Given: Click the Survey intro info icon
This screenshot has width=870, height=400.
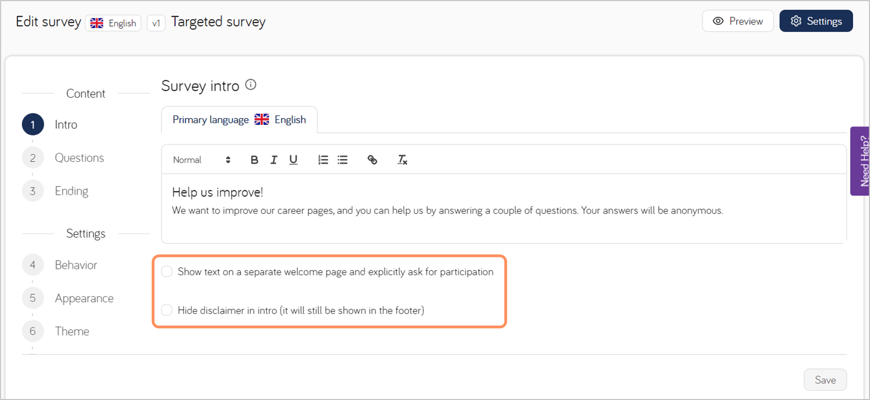Looking at the screenshot, I should pos(251,85).
